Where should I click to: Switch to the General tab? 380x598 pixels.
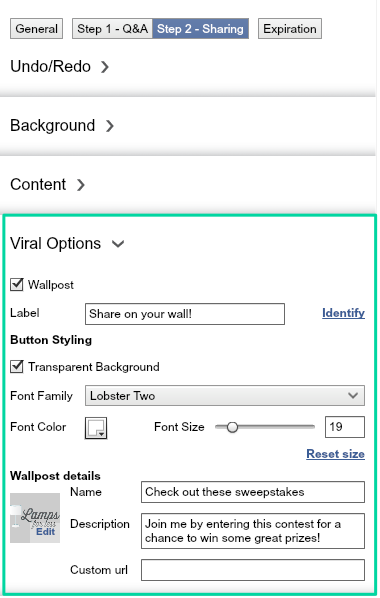36,29
